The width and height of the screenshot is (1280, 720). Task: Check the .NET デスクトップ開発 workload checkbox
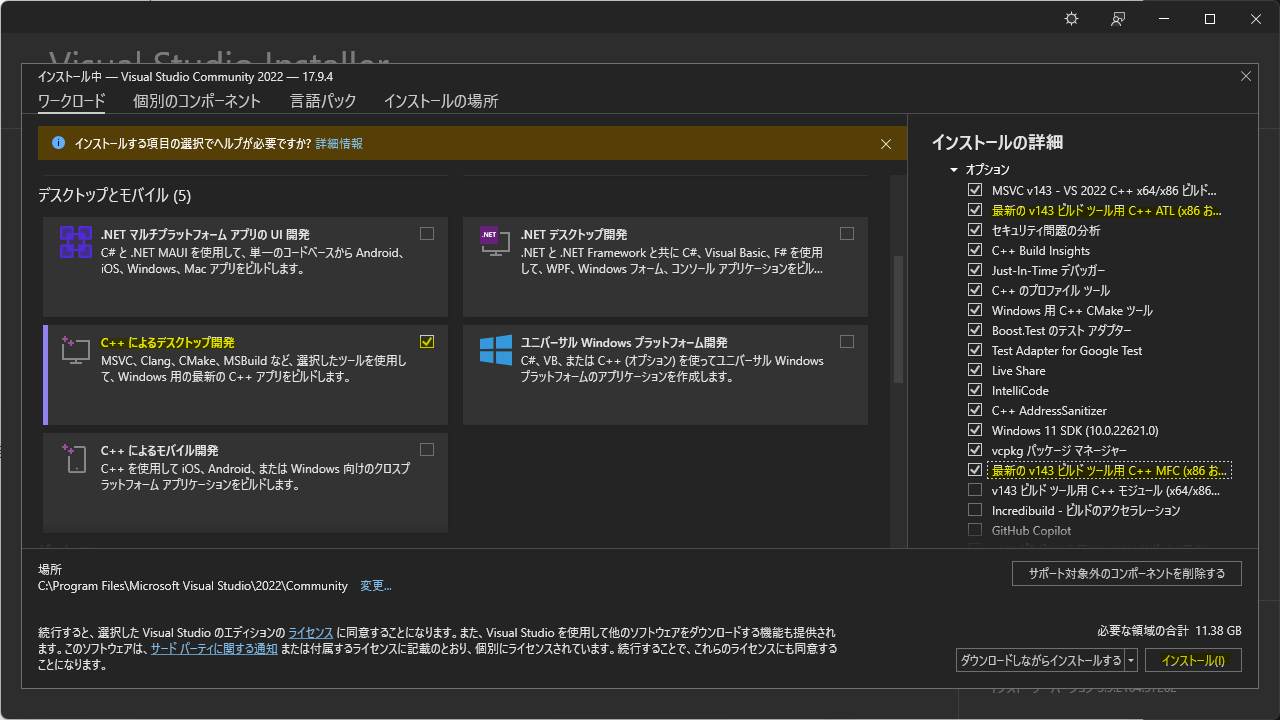click(x=847, y=233)
